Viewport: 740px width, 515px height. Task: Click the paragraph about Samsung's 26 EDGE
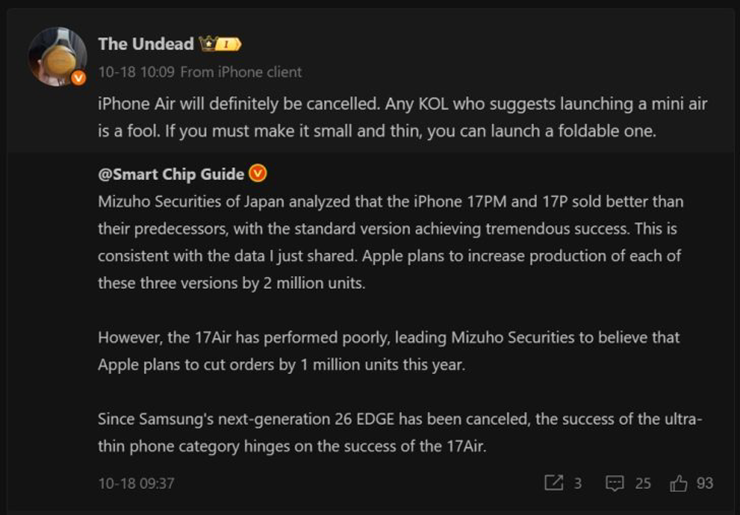tap(400, 433)
